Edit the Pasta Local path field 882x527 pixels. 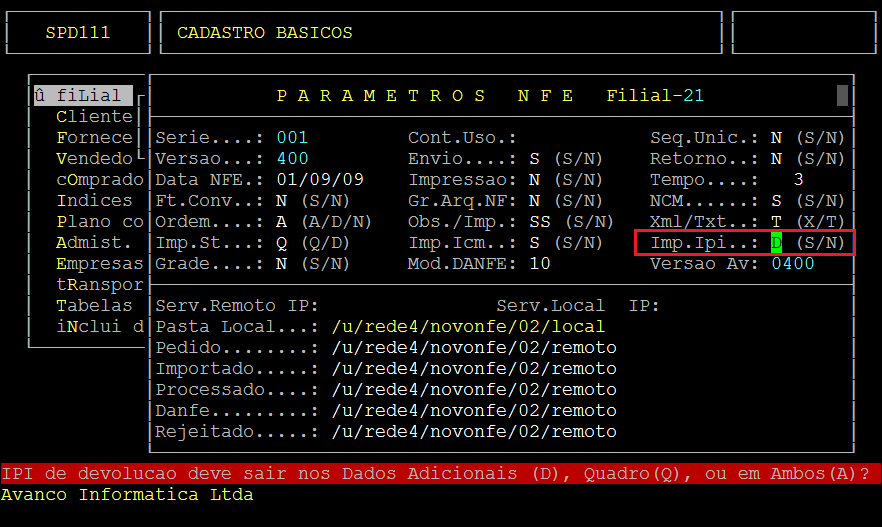pos(468,327)
